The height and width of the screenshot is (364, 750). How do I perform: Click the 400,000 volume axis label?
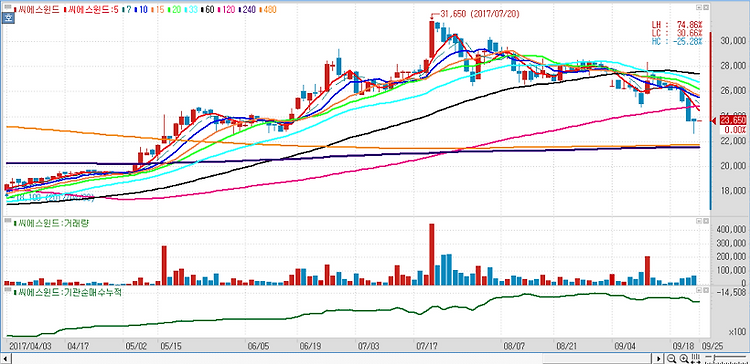[x=731, y=230]
